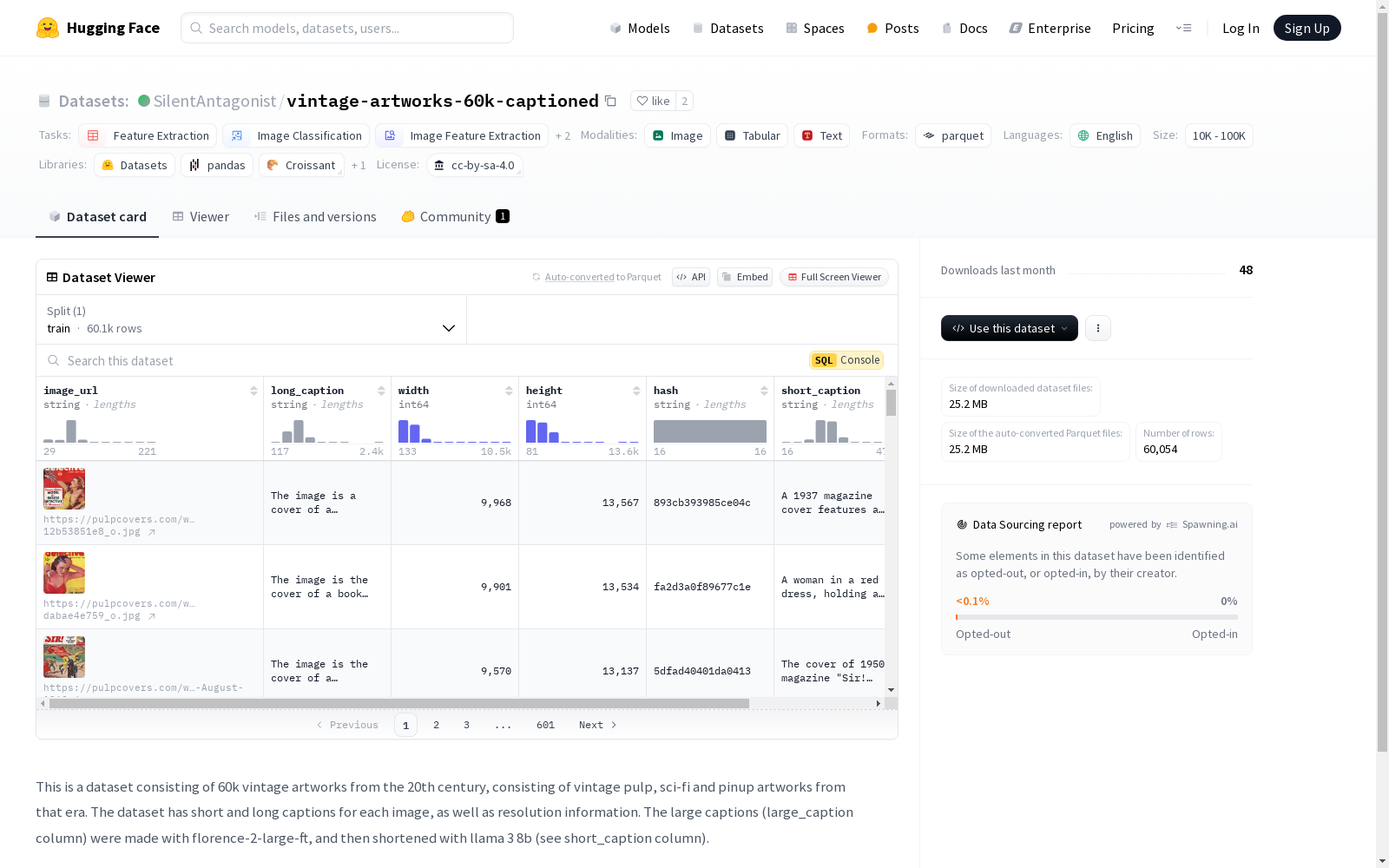
Task: Go to the Next page
Action: pos(597,725)
